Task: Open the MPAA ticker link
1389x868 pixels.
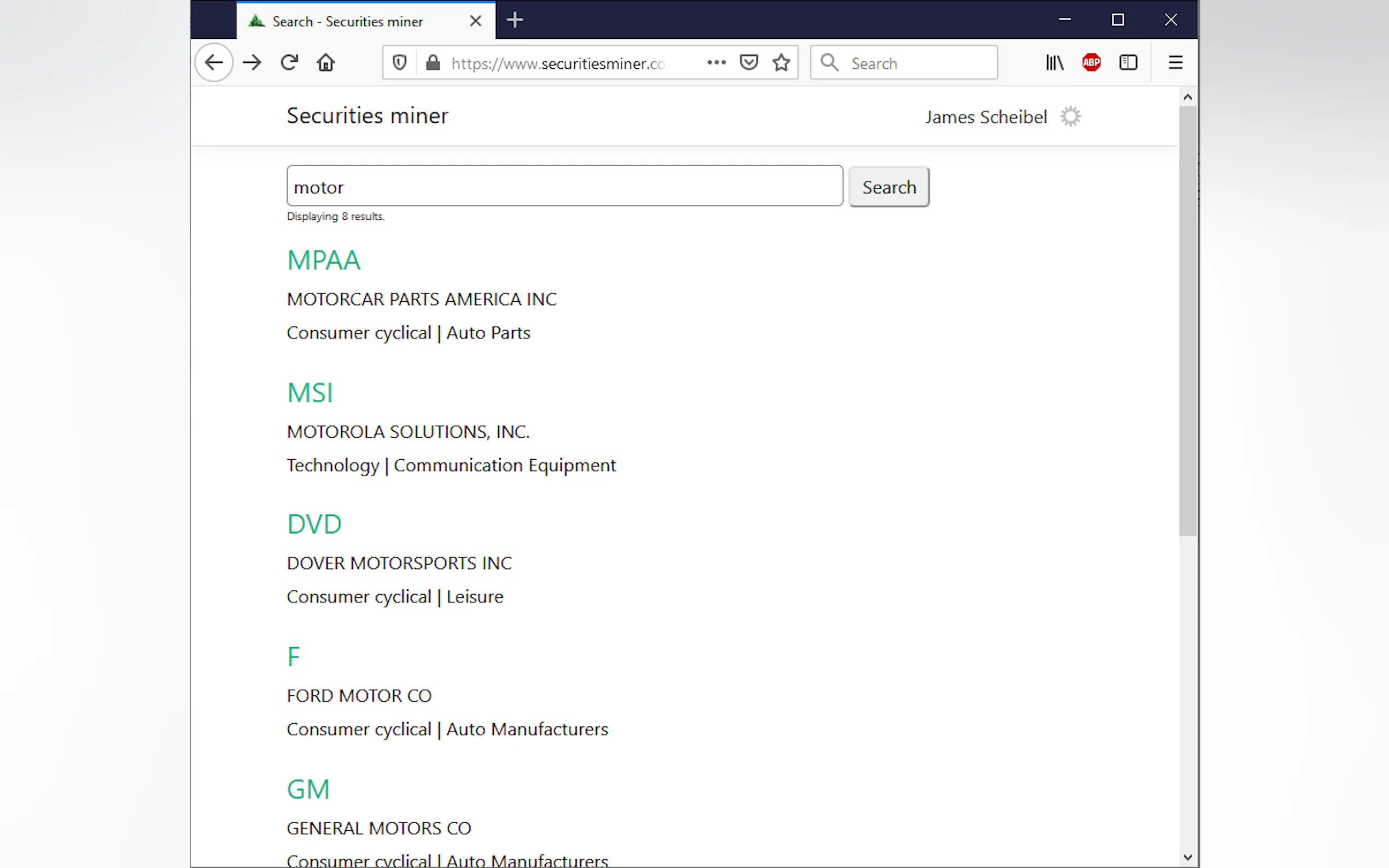Action: point(323,260)
